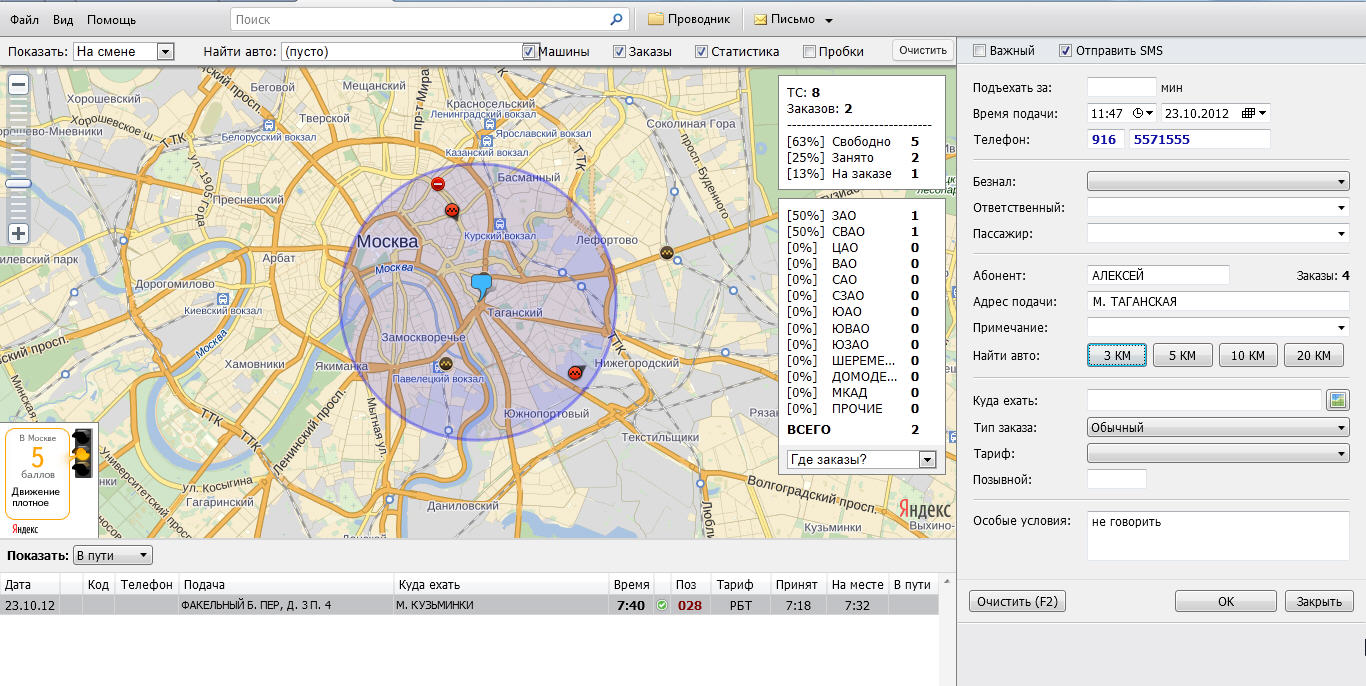Search cars within 5 КМ

(x=1182, y=355)
